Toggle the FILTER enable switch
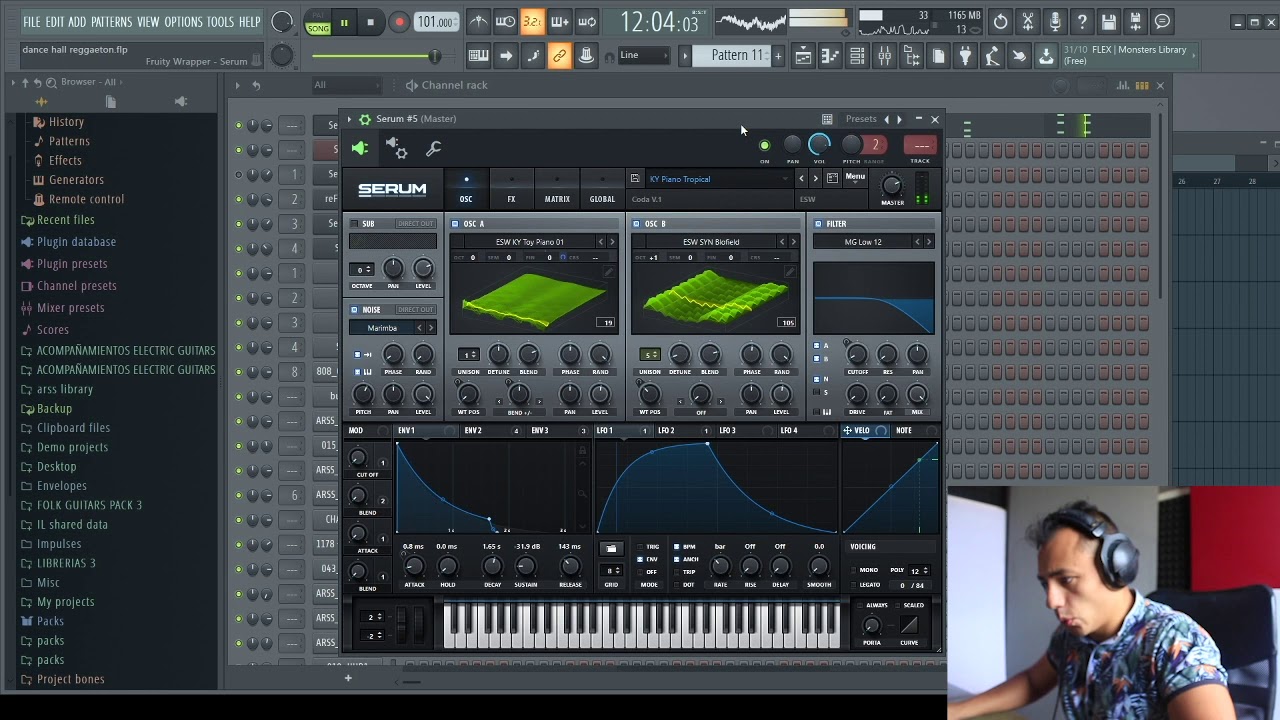The image size is (1280, 720). tap(818, 224)
